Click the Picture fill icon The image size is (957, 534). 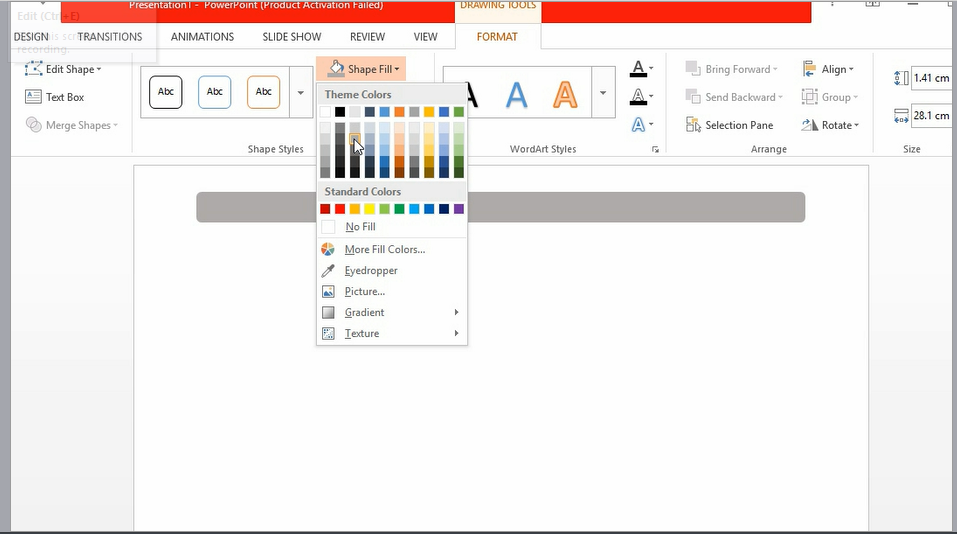coord(328,291)
